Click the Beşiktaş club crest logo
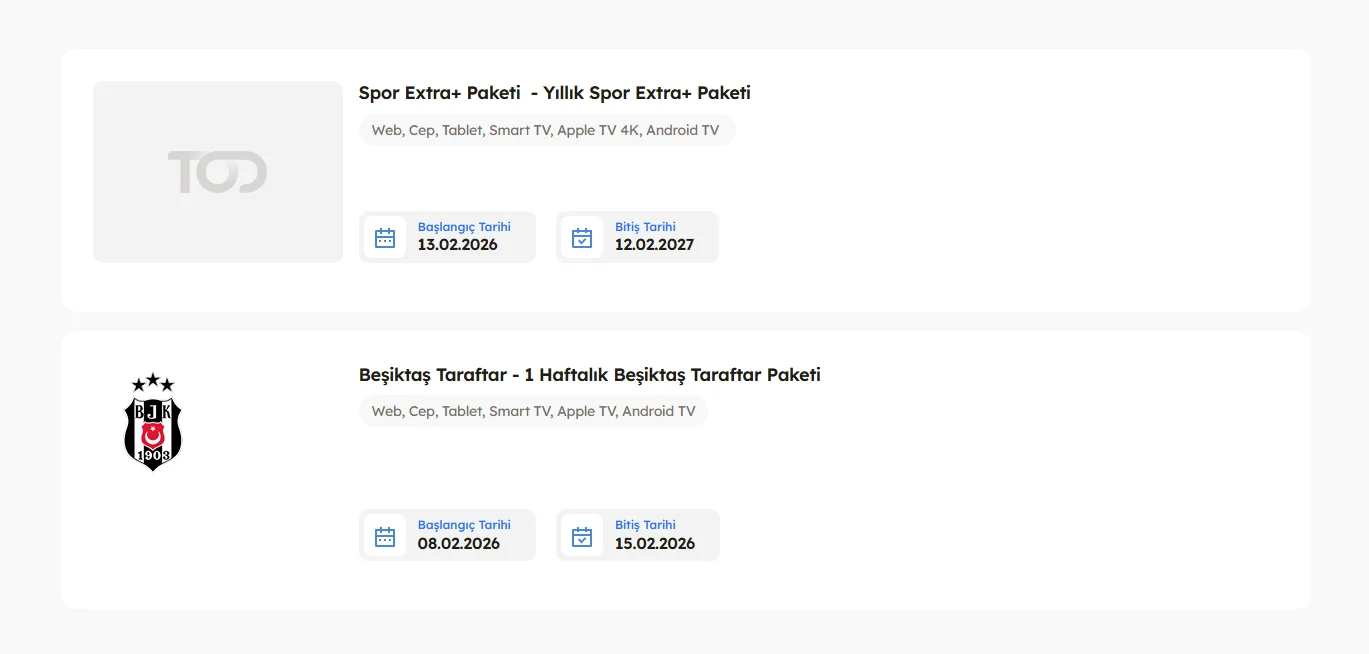1369x654 pixels. 153,421
